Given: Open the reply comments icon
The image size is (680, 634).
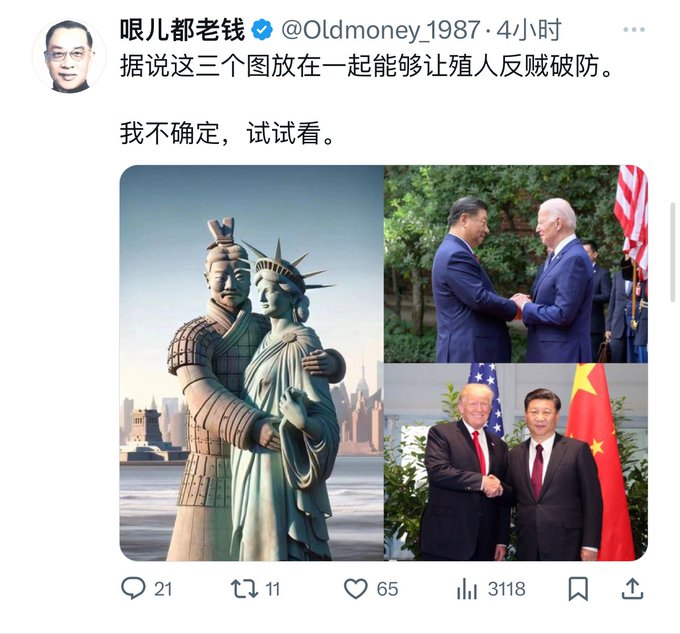Looking at the screenshot, I should 133,588.
